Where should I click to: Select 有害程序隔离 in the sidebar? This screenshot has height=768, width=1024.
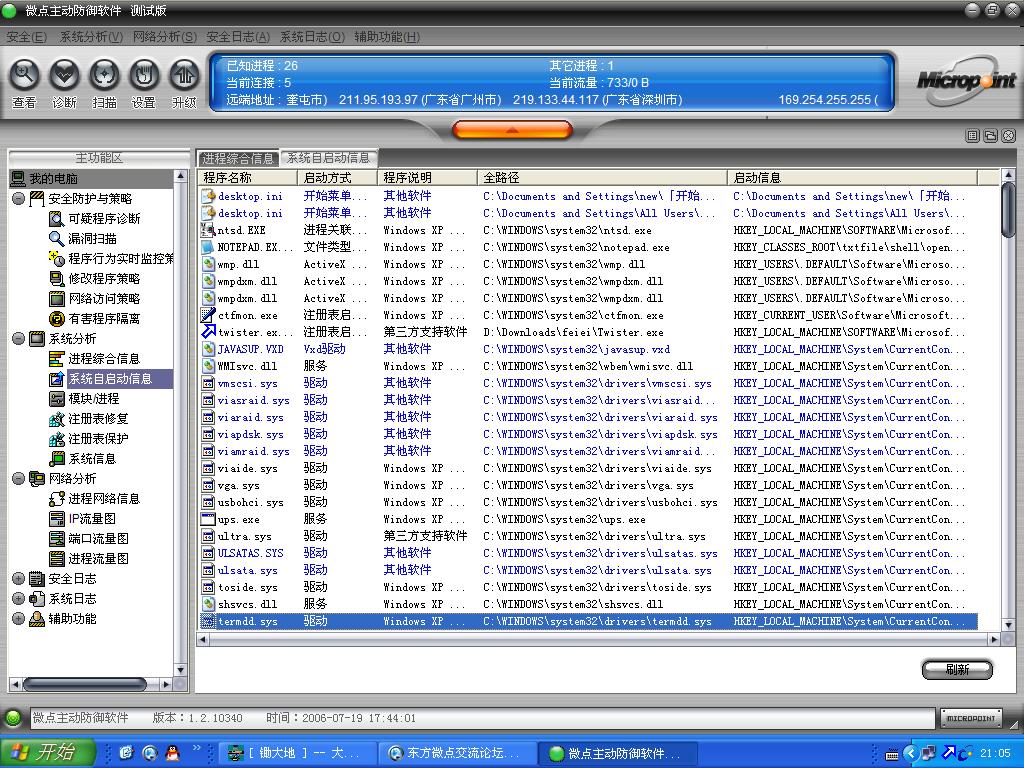104,319
